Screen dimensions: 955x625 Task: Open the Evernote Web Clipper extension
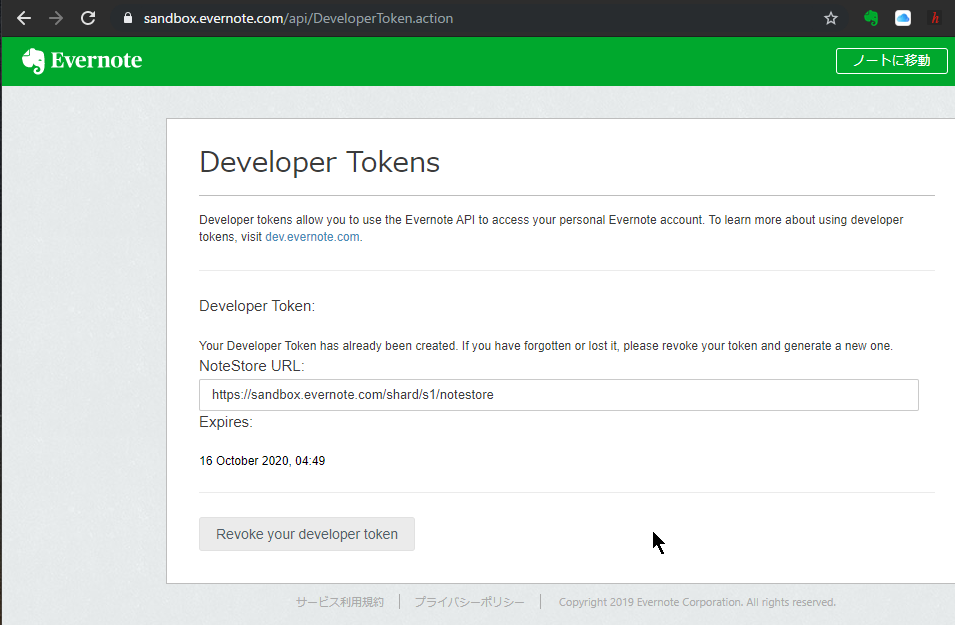pyautogui.click(x=871, y=18)
